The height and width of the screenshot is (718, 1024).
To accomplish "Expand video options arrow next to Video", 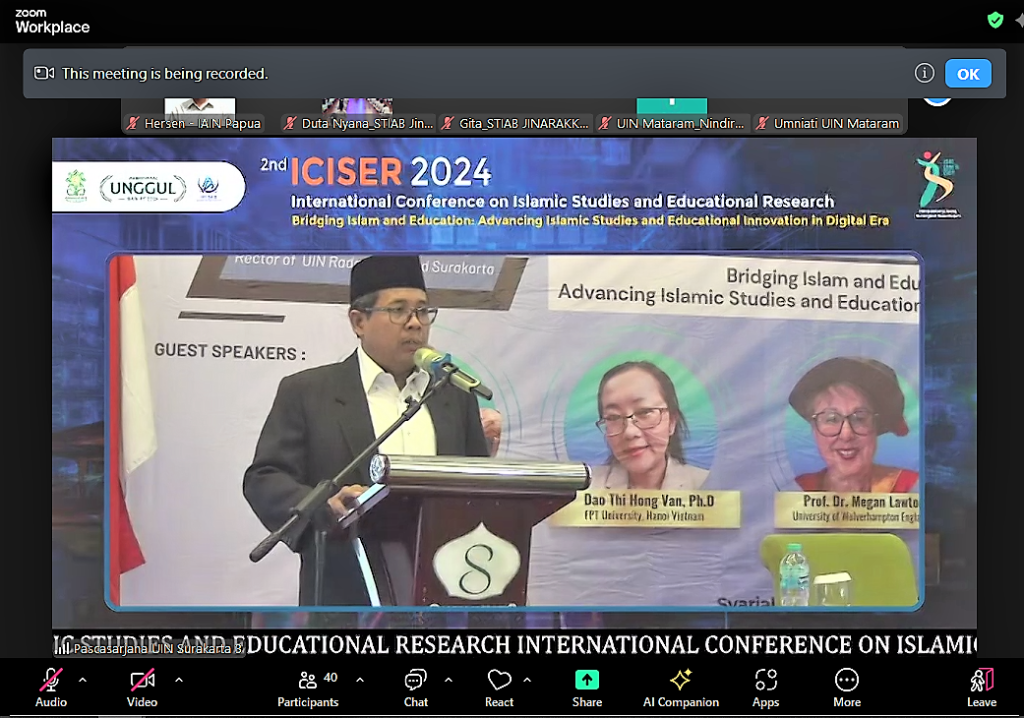I will tap(179, 680).
